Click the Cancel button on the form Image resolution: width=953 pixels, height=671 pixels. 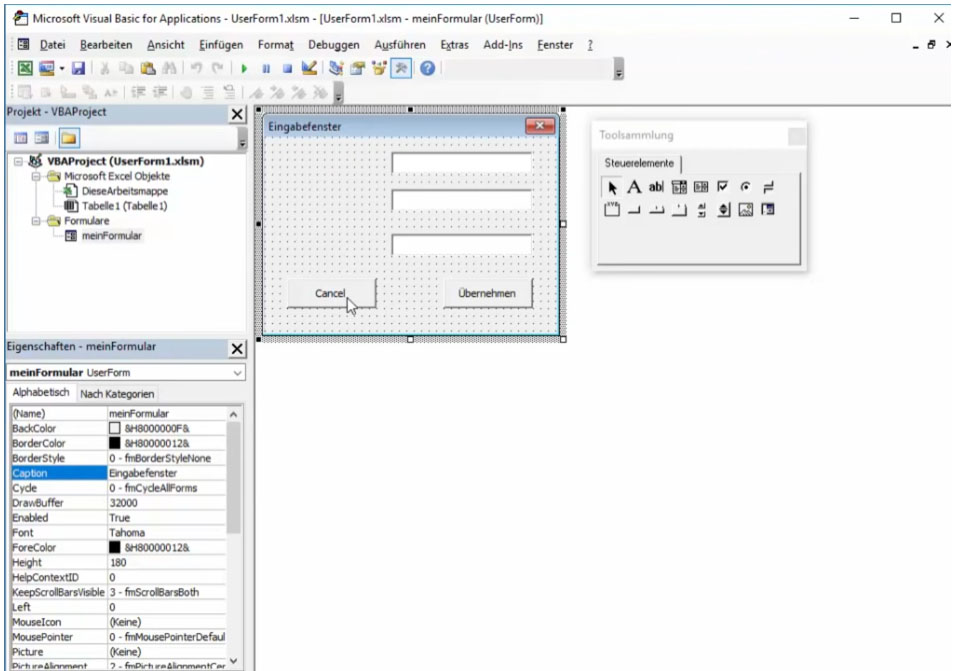pos(331,294)
